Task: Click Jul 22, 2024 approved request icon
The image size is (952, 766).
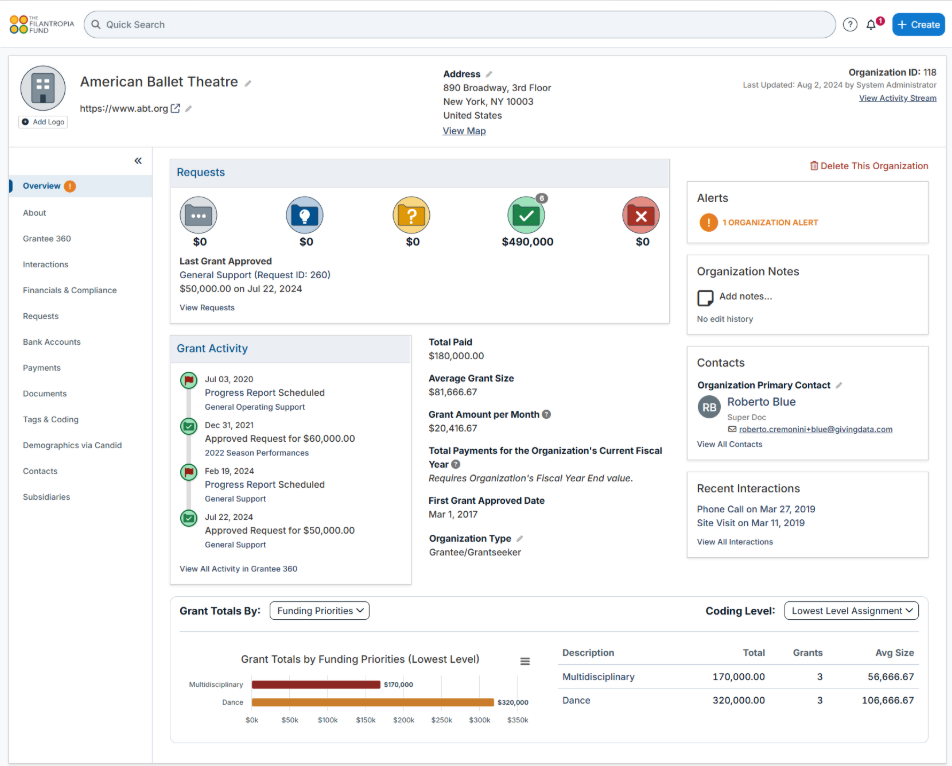Action: pos(189,518)
